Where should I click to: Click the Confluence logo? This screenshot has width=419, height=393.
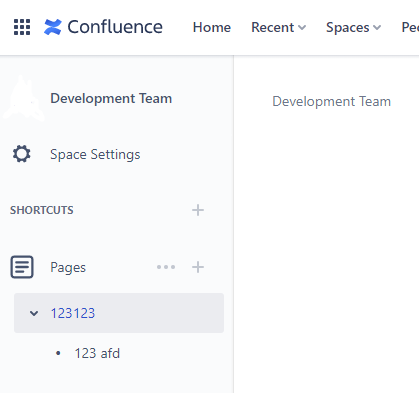103,27
